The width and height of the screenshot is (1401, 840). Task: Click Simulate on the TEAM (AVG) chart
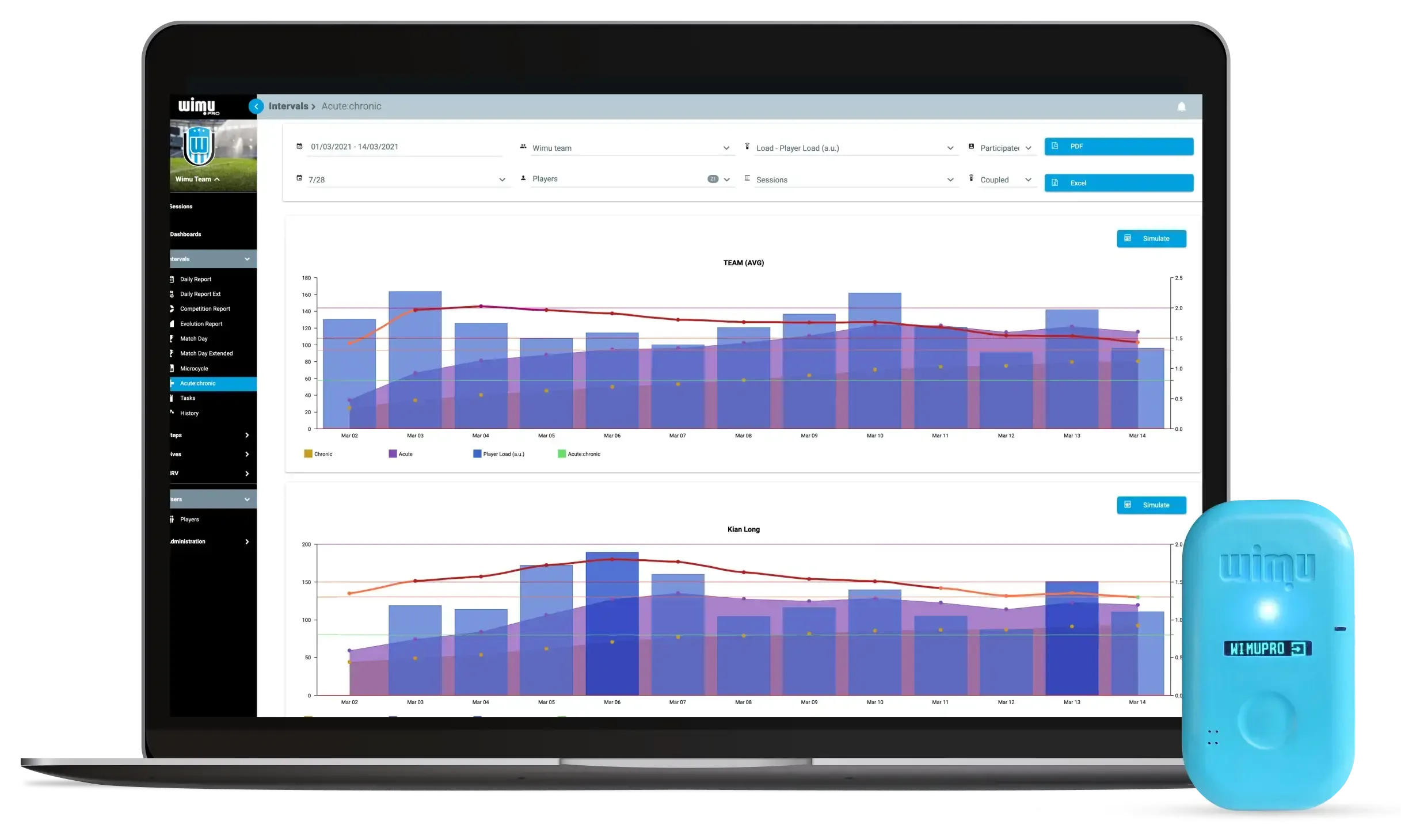pos(1151,239)
